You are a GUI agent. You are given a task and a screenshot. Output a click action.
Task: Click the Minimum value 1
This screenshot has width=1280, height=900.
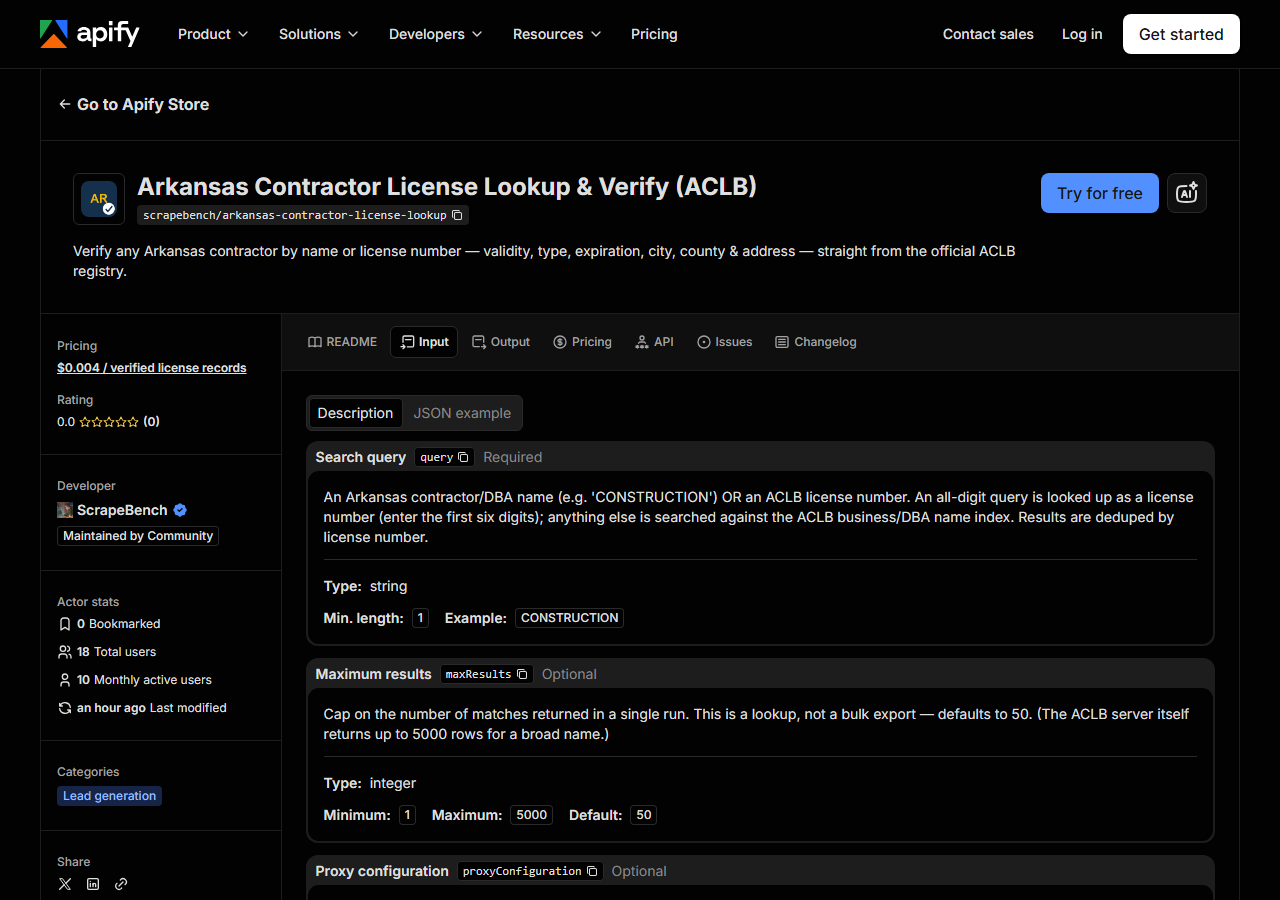pos(407,815)
